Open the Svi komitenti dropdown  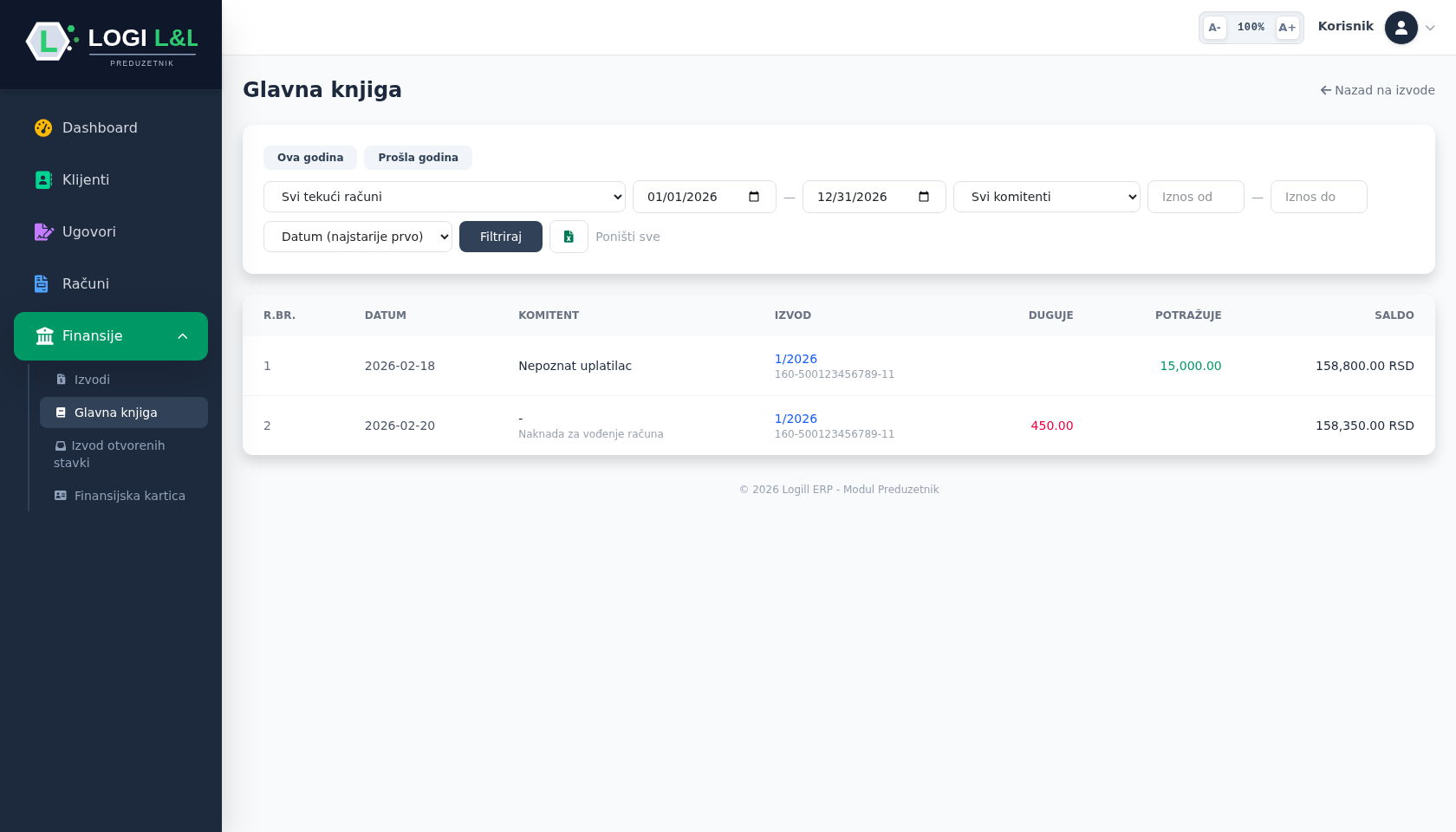click(x=1047, y=197)
